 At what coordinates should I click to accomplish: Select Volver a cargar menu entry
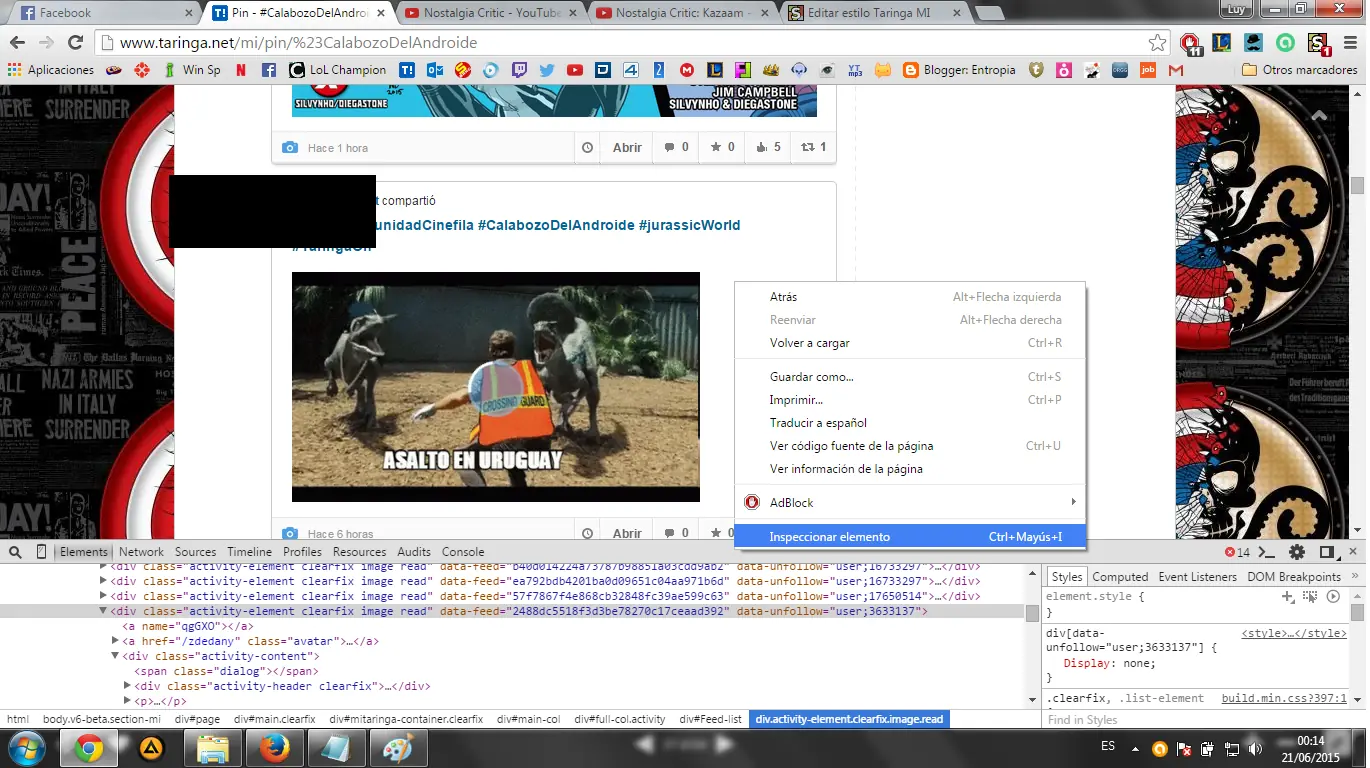[x=910, y=343]
